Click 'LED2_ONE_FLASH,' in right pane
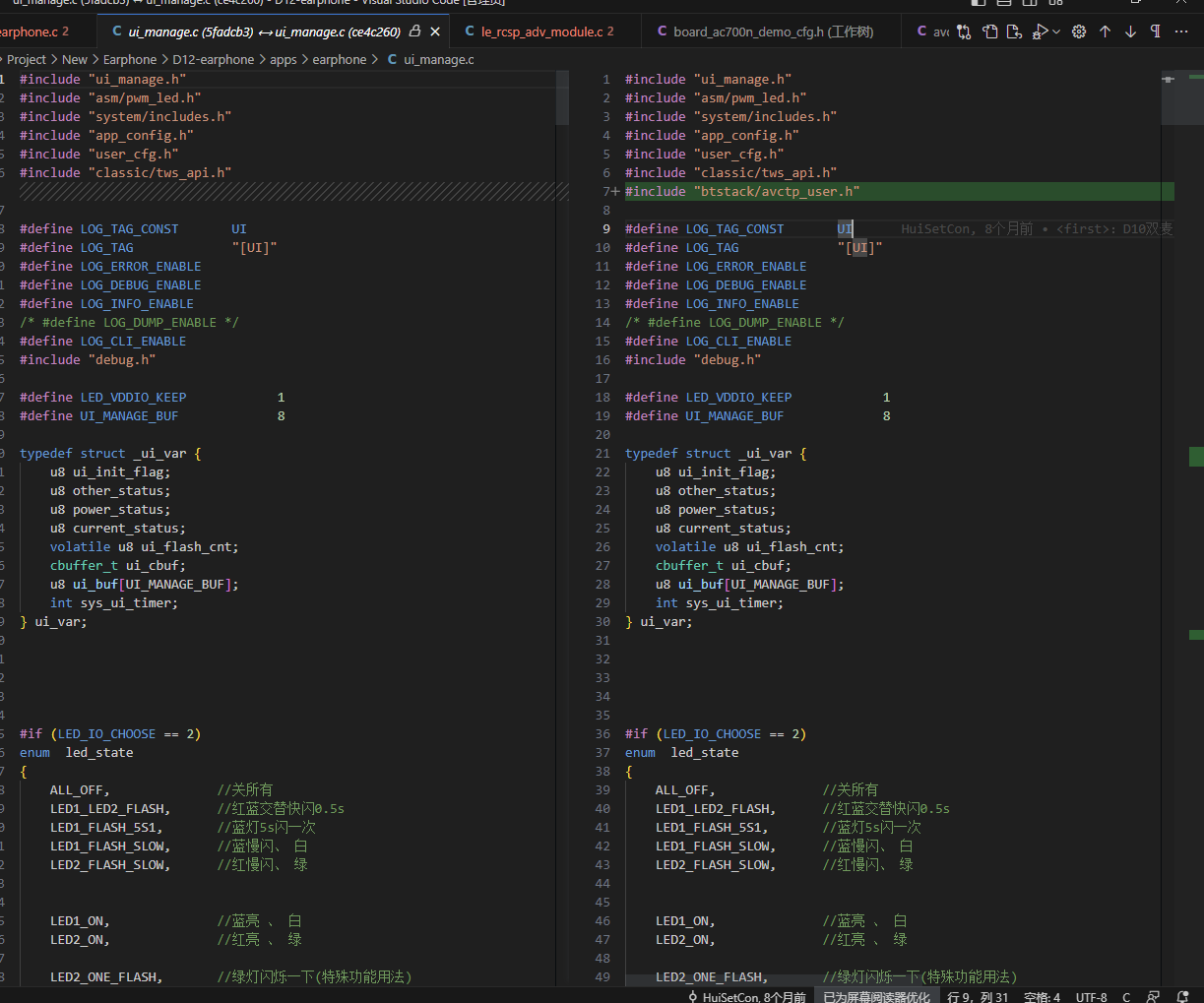The width and height of the screenshot is (1204, 1003). (x=712, y=976)
